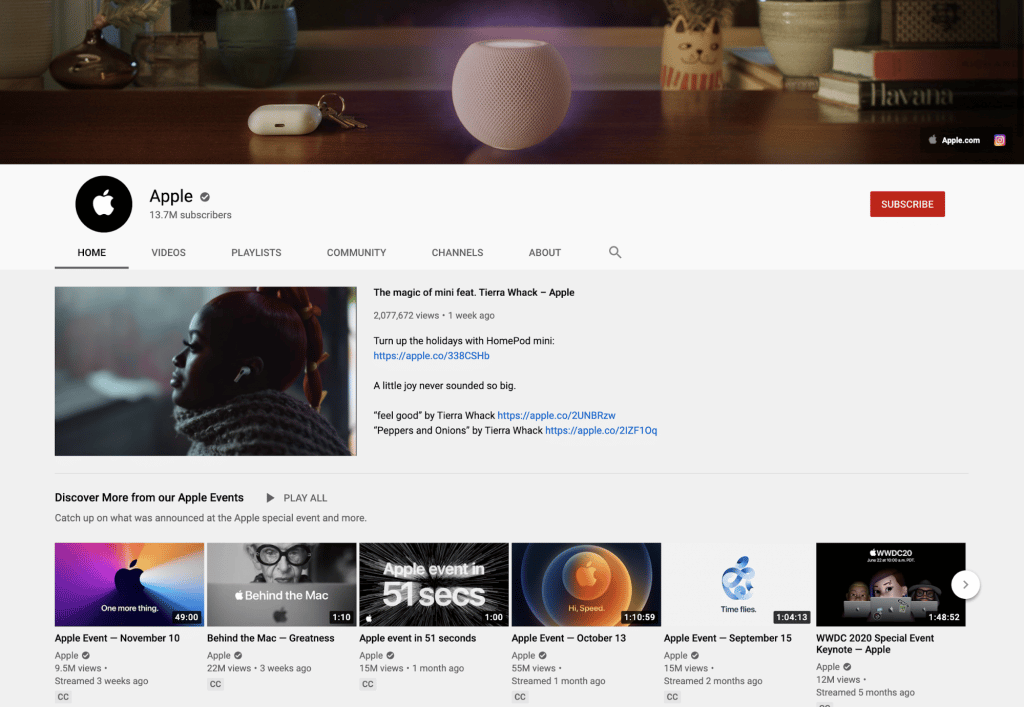Open the Instagram icon in the banner
1024x707 pixels.
coord(999,140)
